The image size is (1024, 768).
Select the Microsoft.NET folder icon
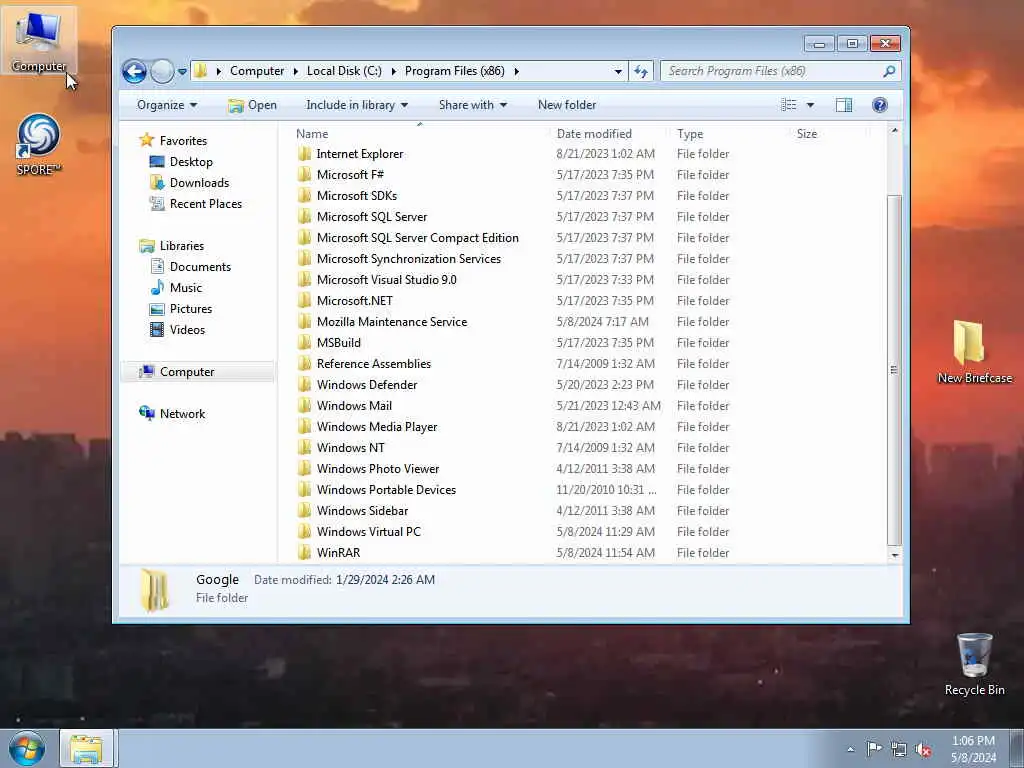(304, 300)
